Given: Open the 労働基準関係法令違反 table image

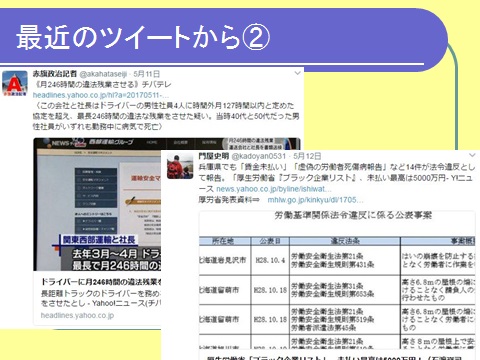Looking at the screenshot, I should click(x=337, y=280).
